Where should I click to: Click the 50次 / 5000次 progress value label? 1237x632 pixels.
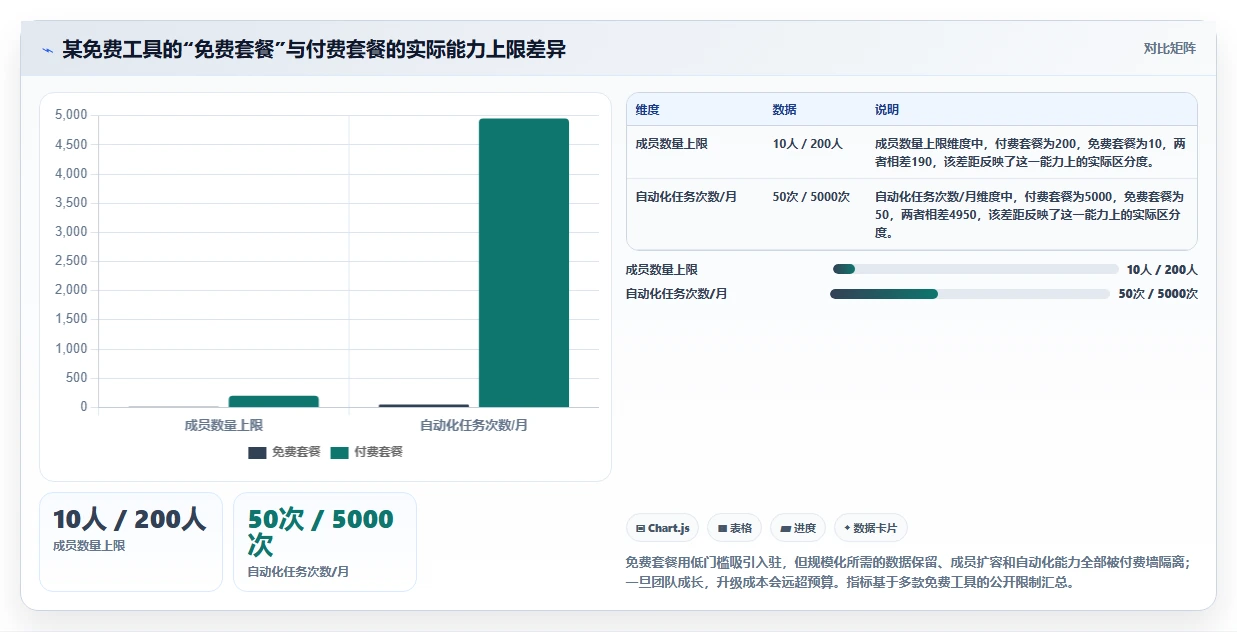tap(1158, 294)
